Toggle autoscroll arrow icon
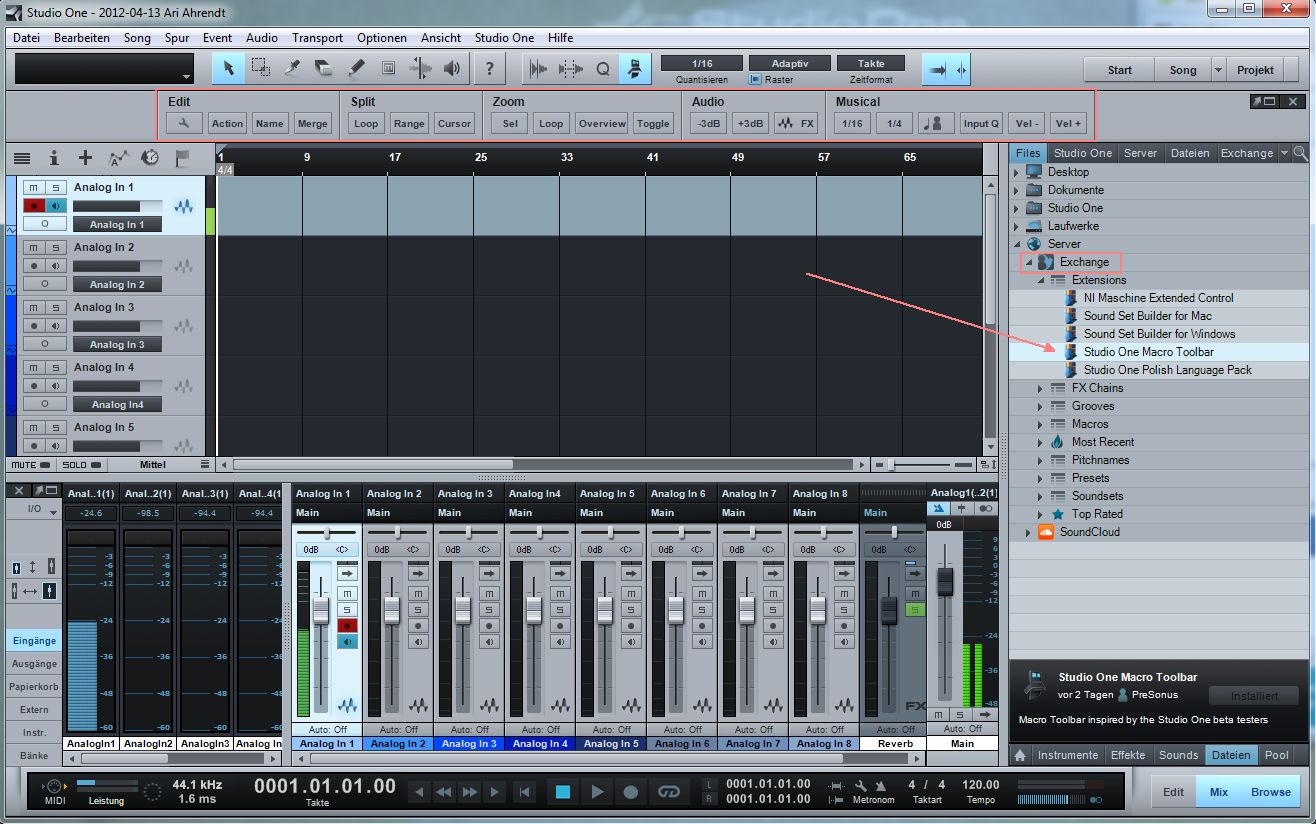Viewport: 1316px width, 824px height. 939,69
